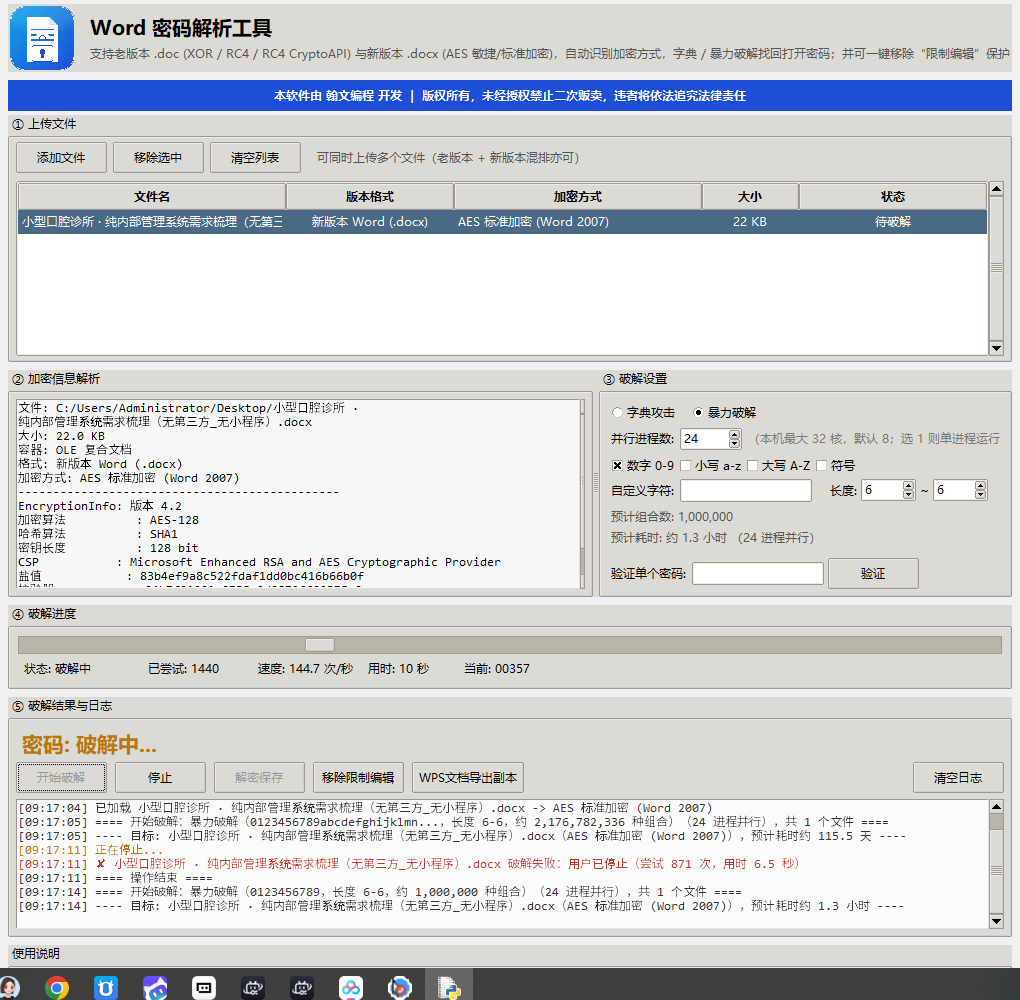
Task: Click the 当前: 00357 status text
Action: tap(496, 668)
